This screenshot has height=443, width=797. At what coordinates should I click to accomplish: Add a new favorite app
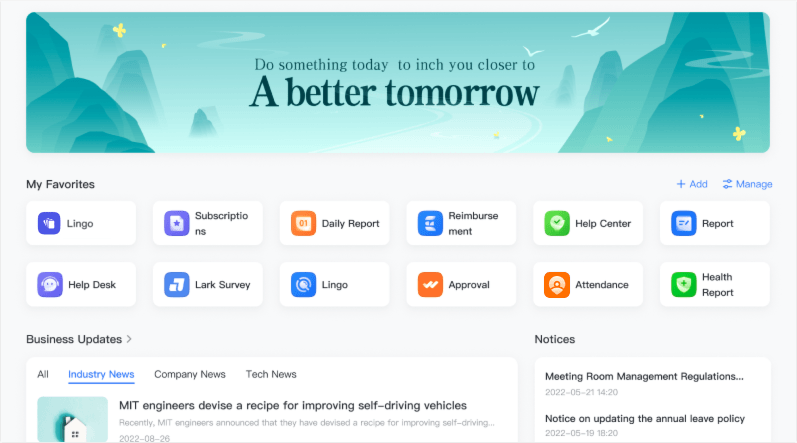click(692, 184)
